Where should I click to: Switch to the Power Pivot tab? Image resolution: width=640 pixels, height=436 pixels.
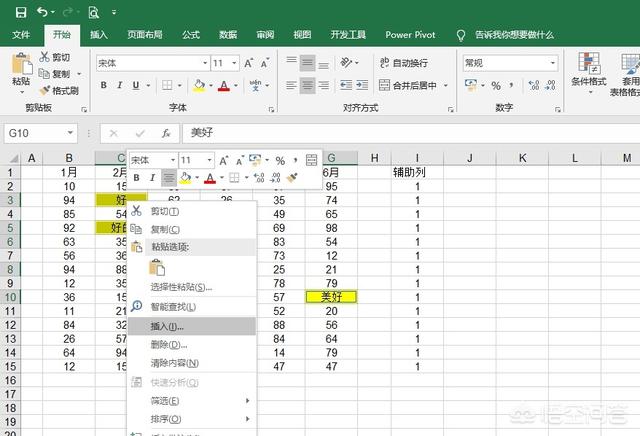[x=410, y=35]
